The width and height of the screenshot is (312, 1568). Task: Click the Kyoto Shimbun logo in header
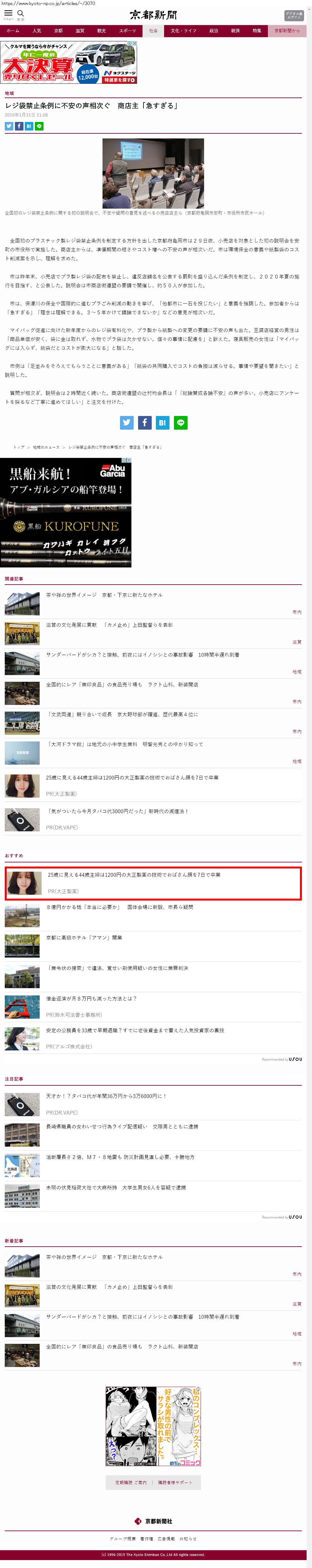[153, 15]
